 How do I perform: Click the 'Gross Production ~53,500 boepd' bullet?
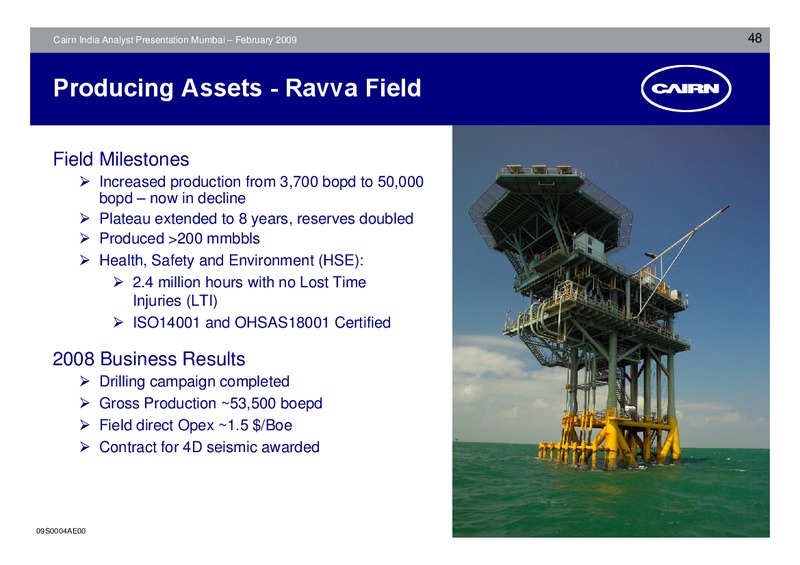tap(211, 404)
